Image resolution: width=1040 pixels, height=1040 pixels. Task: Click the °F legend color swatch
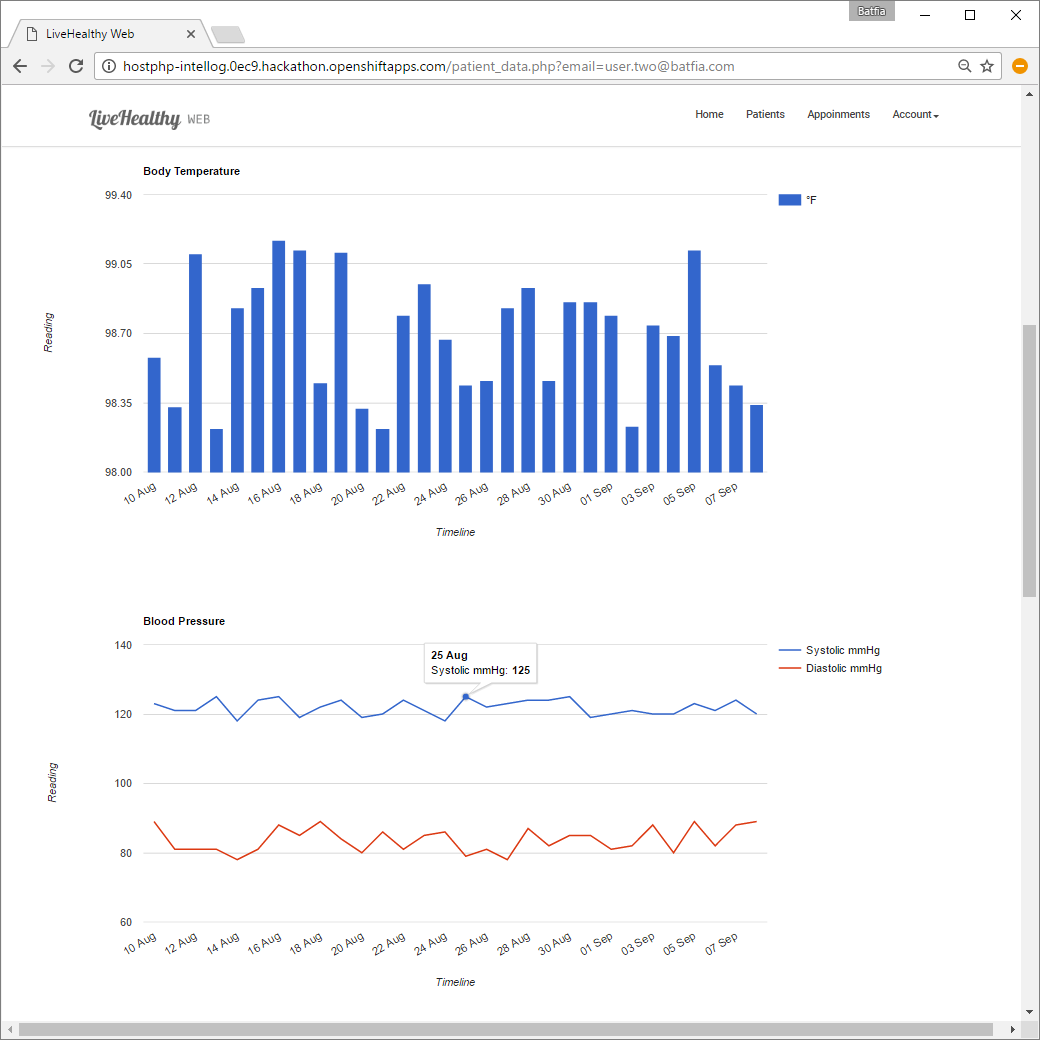[x=789, y=200]
